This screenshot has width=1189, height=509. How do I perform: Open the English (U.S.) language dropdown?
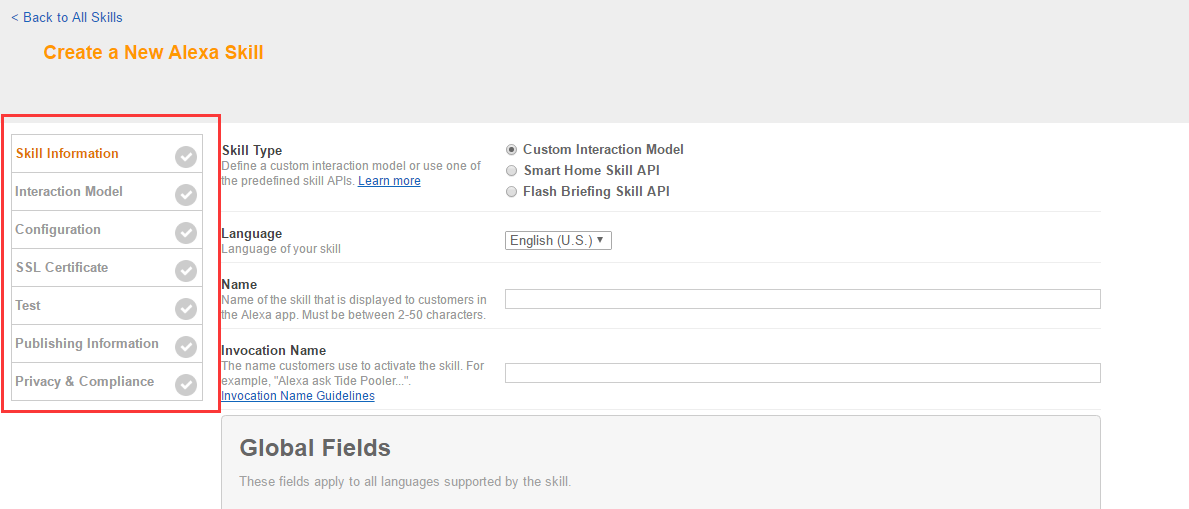558,241
